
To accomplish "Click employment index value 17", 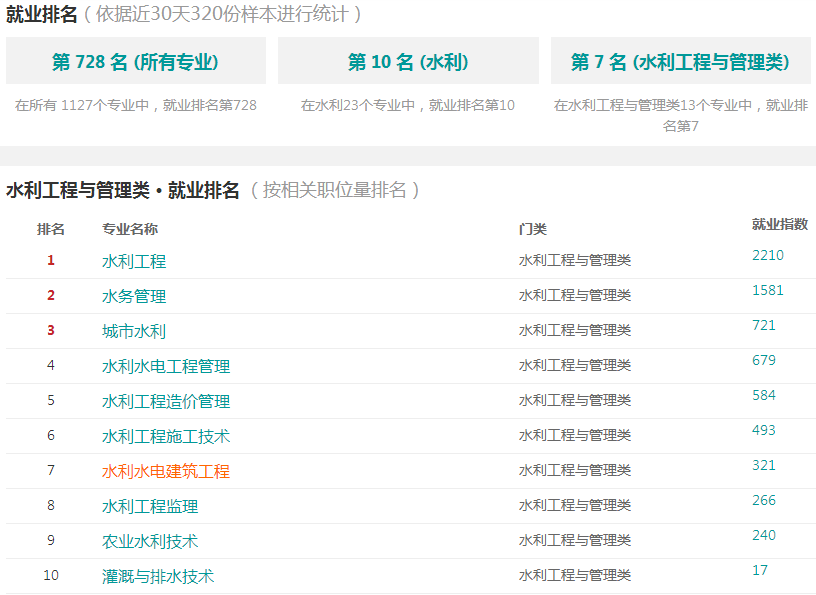I will [760, 570].
